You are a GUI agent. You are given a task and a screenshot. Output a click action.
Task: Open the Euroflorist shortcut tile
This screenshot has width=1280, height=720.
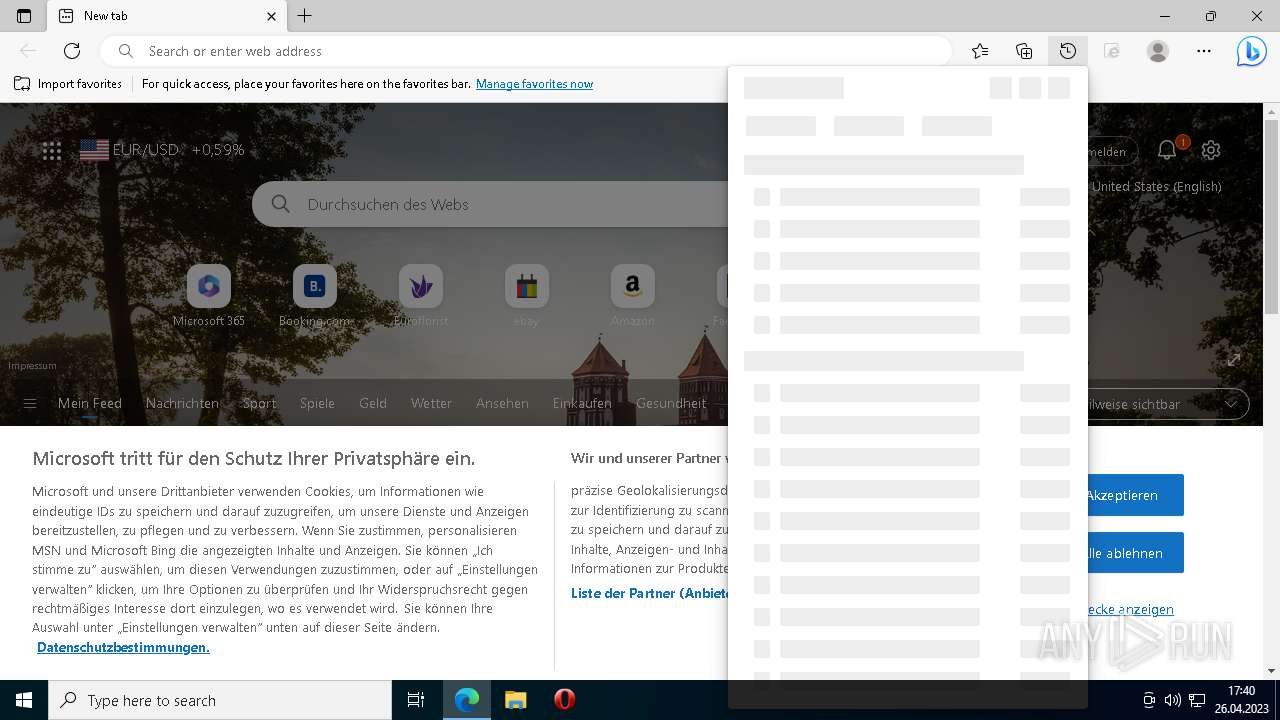pos(421,296)
